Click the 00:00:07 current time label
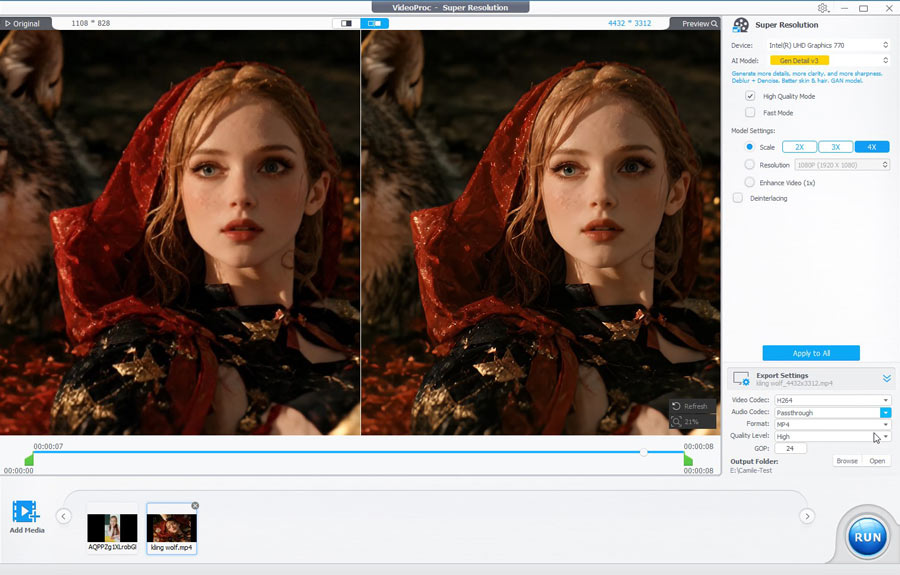The image size is (900, 575). 48,446
